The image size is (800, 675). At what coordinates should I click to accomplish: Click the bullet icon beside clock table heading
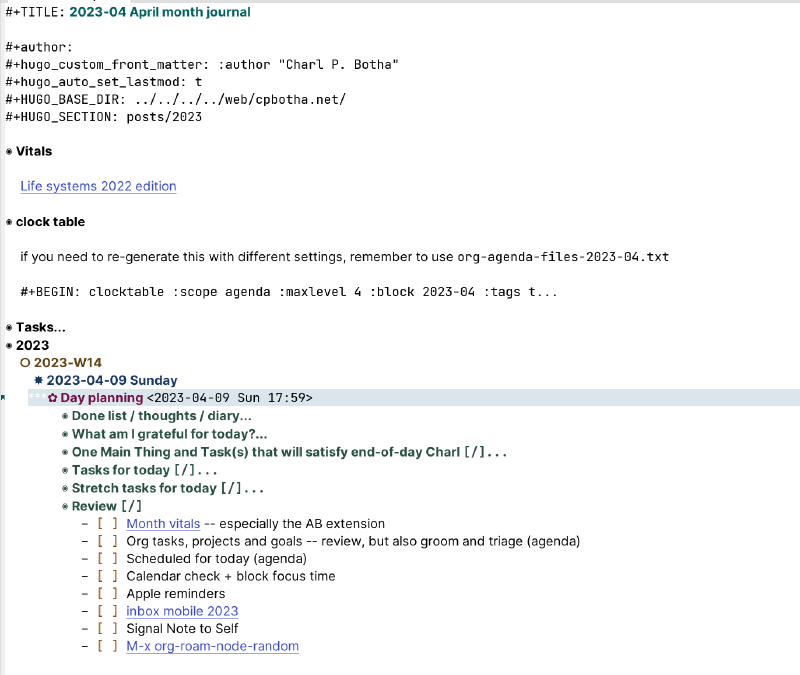(9, 221)
